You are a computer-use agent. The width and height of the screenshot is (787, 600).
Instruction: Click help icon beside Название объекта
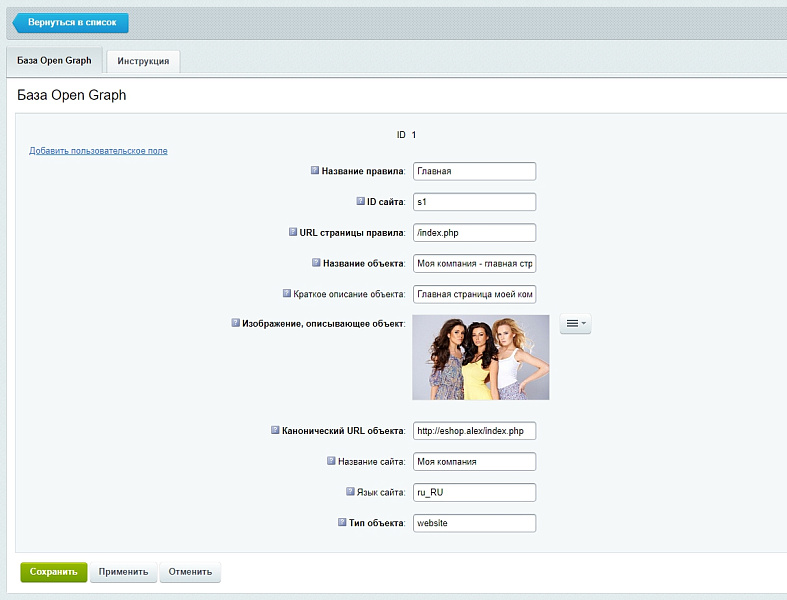pos(315,263)
